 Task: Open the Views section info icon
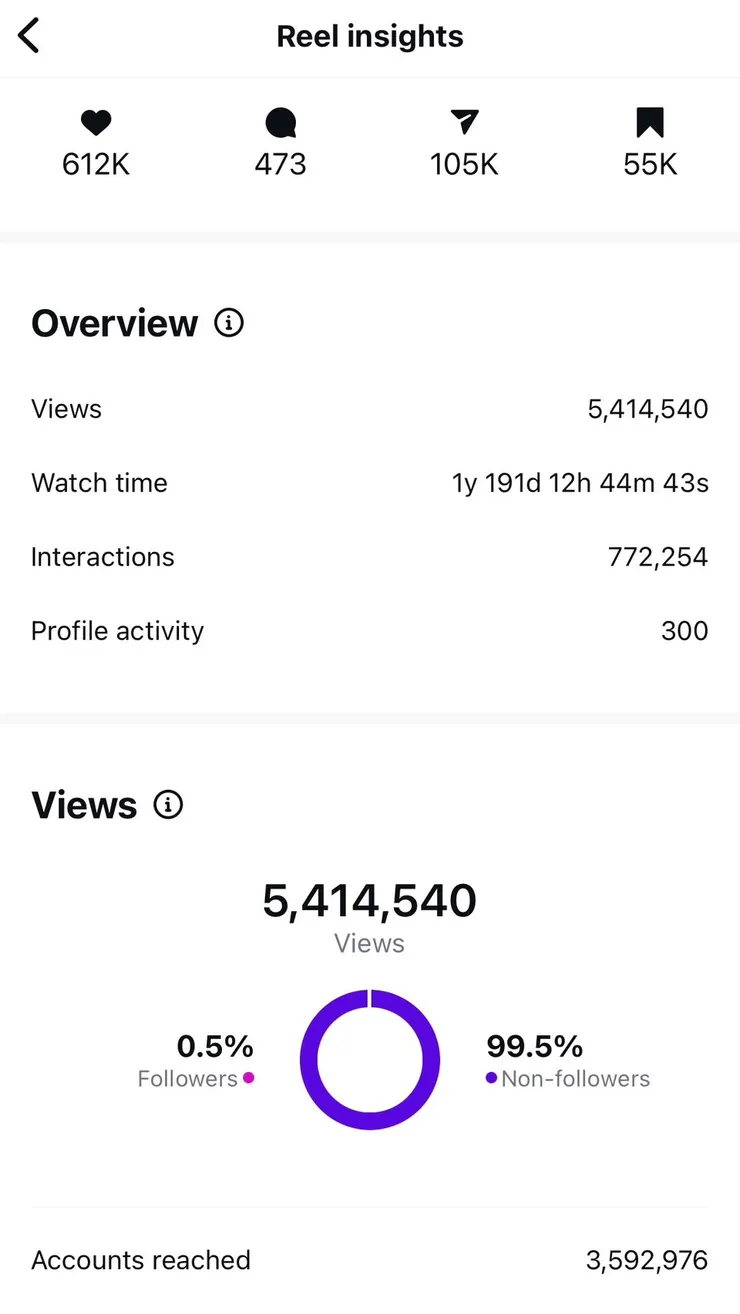pos(168,805)
